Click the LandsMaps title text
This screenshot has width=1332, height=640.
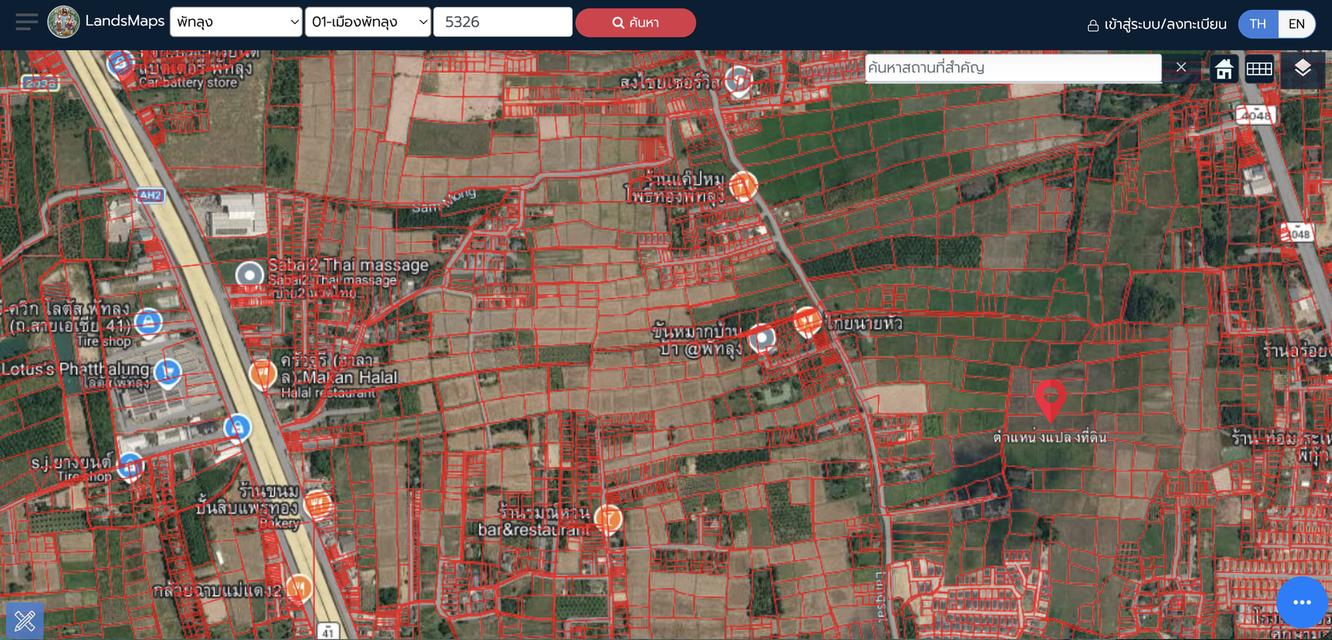tap(125, 21)
